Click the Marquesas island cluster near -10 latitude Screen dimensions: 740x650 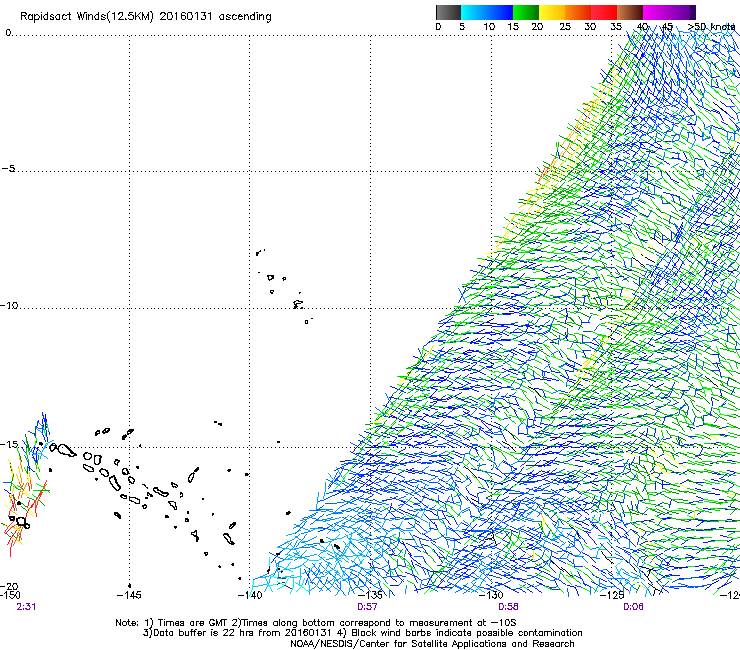pos(285,286)
